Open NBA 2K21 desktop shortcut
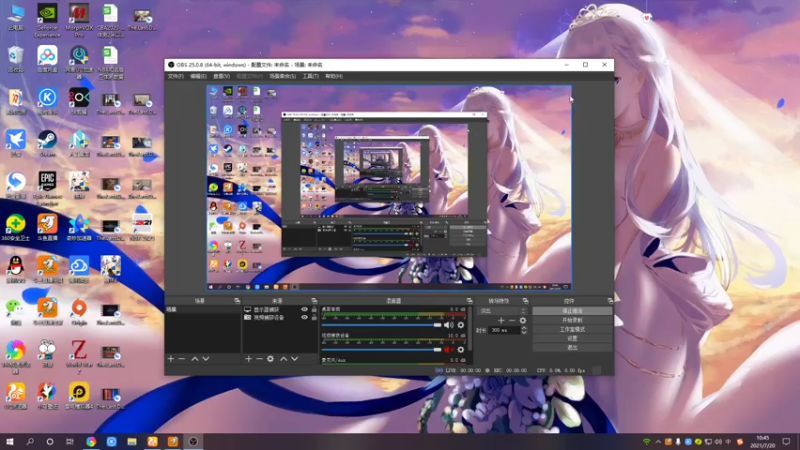 142,228
